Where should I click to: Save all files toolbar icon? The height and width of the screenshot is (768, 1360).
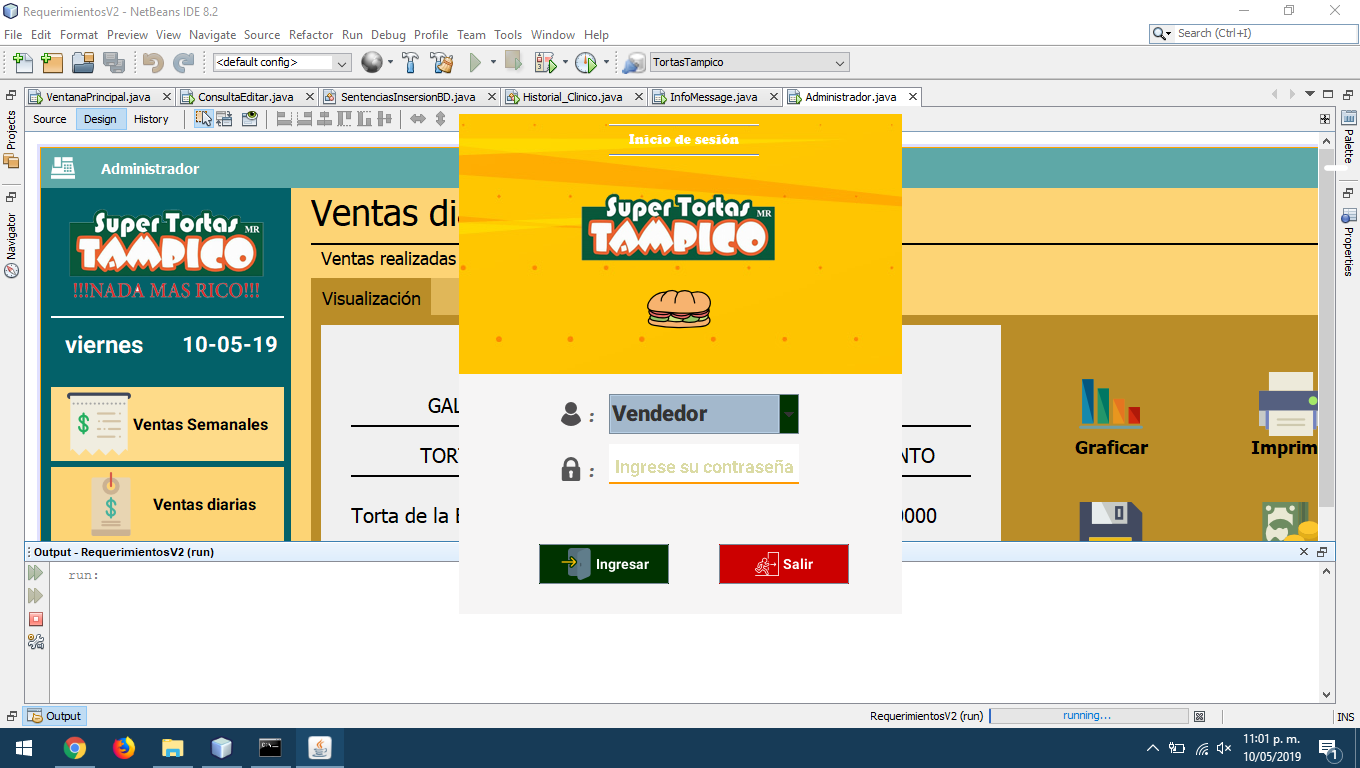(x=113, y=62)
